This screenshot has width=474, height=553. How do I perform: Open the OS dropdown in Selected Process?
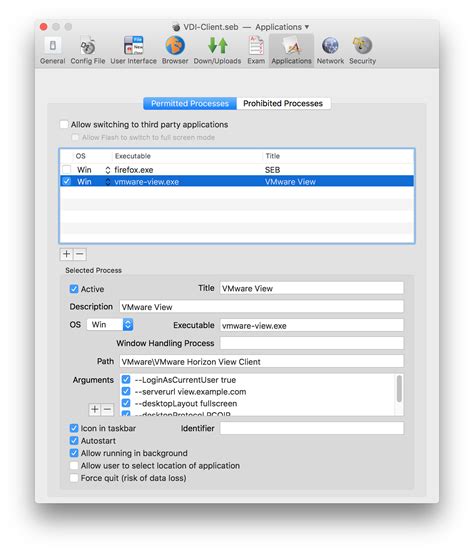pos(110,324)
